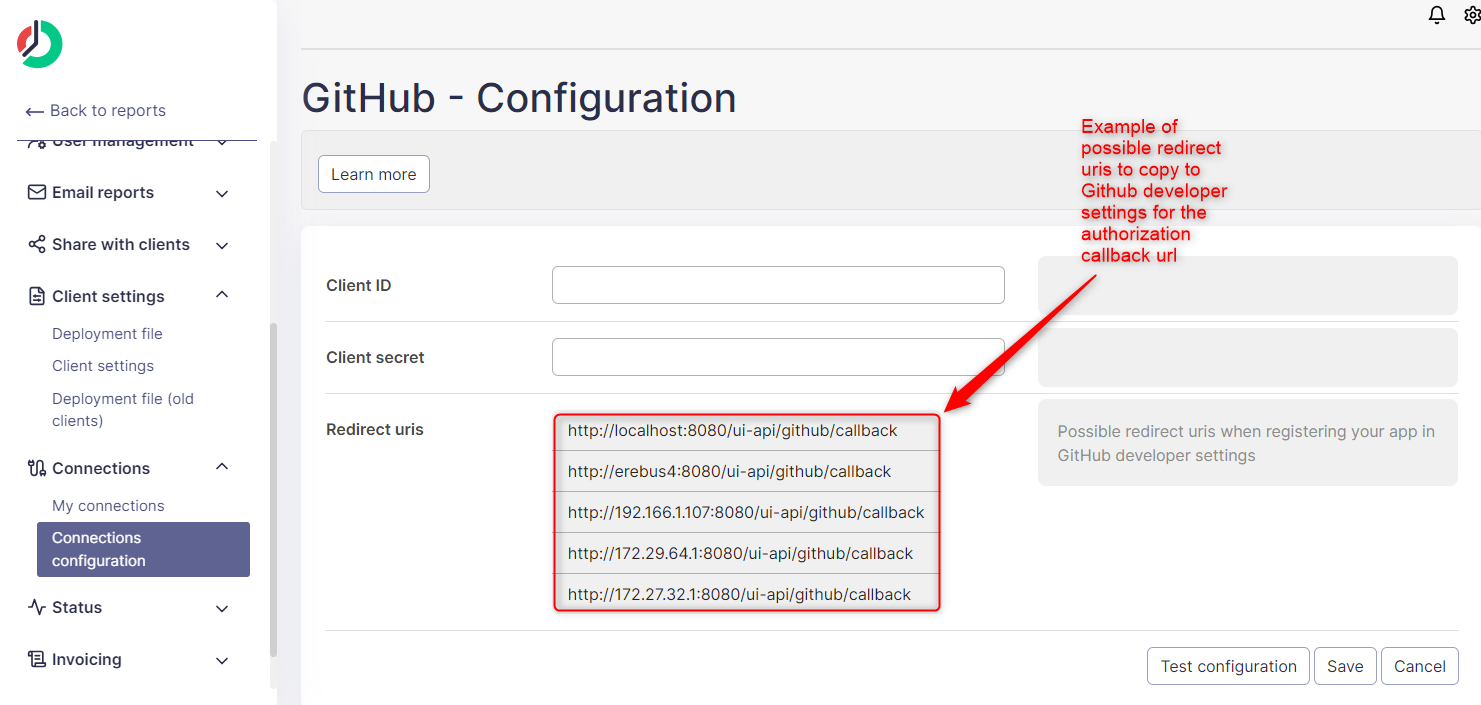Click the Learn more button
The image size is (1481, 705).
pyautogui.click(x=373, y=174)
